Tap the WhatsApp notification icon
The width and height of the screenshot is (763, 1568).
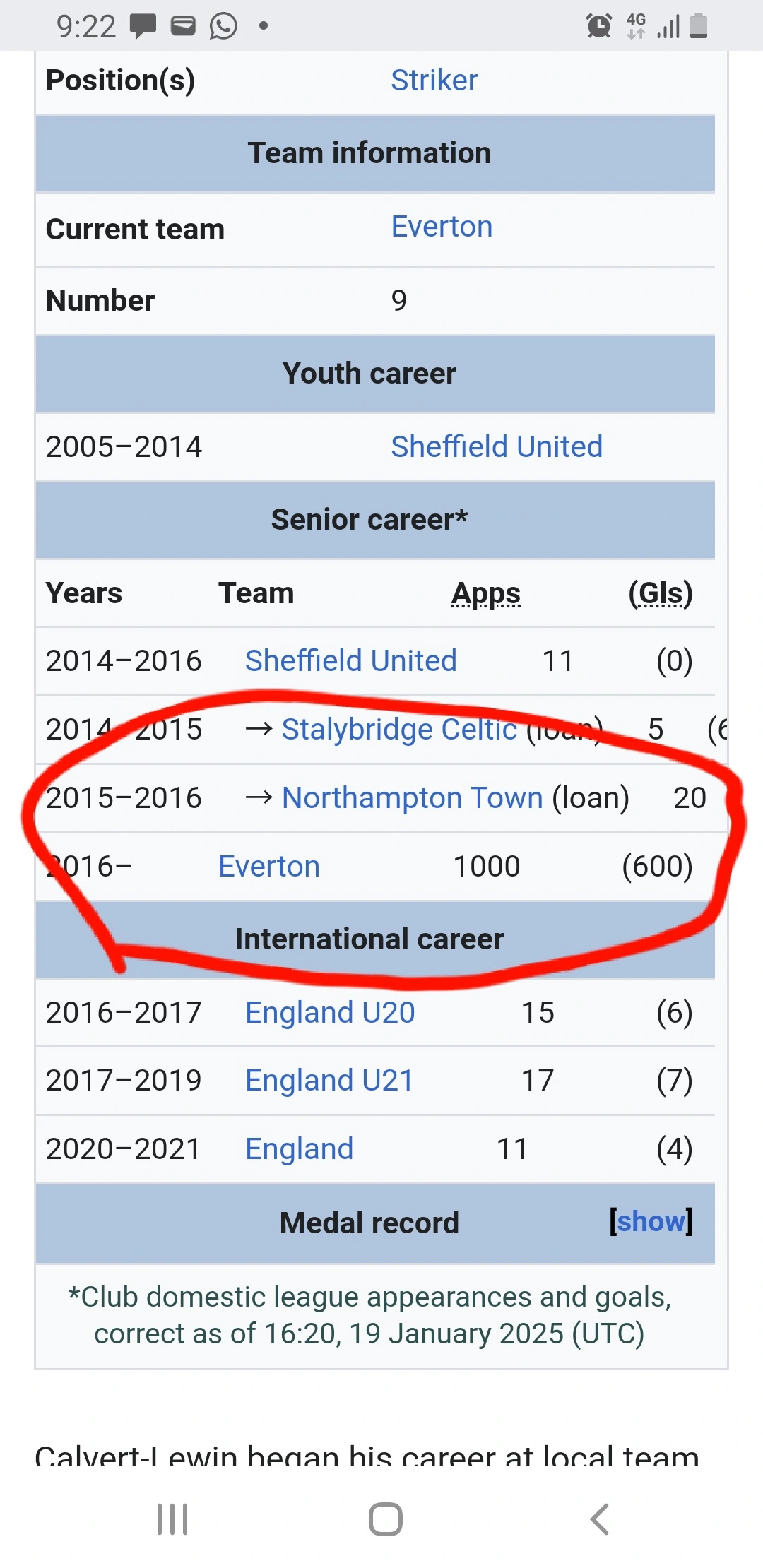pyautogui.click(x=223, y=27)
